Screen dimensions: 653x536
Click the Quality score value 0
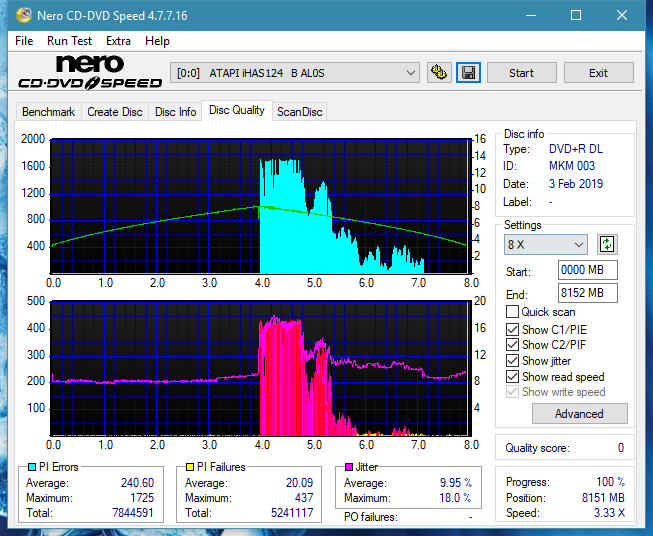[621, 448]
